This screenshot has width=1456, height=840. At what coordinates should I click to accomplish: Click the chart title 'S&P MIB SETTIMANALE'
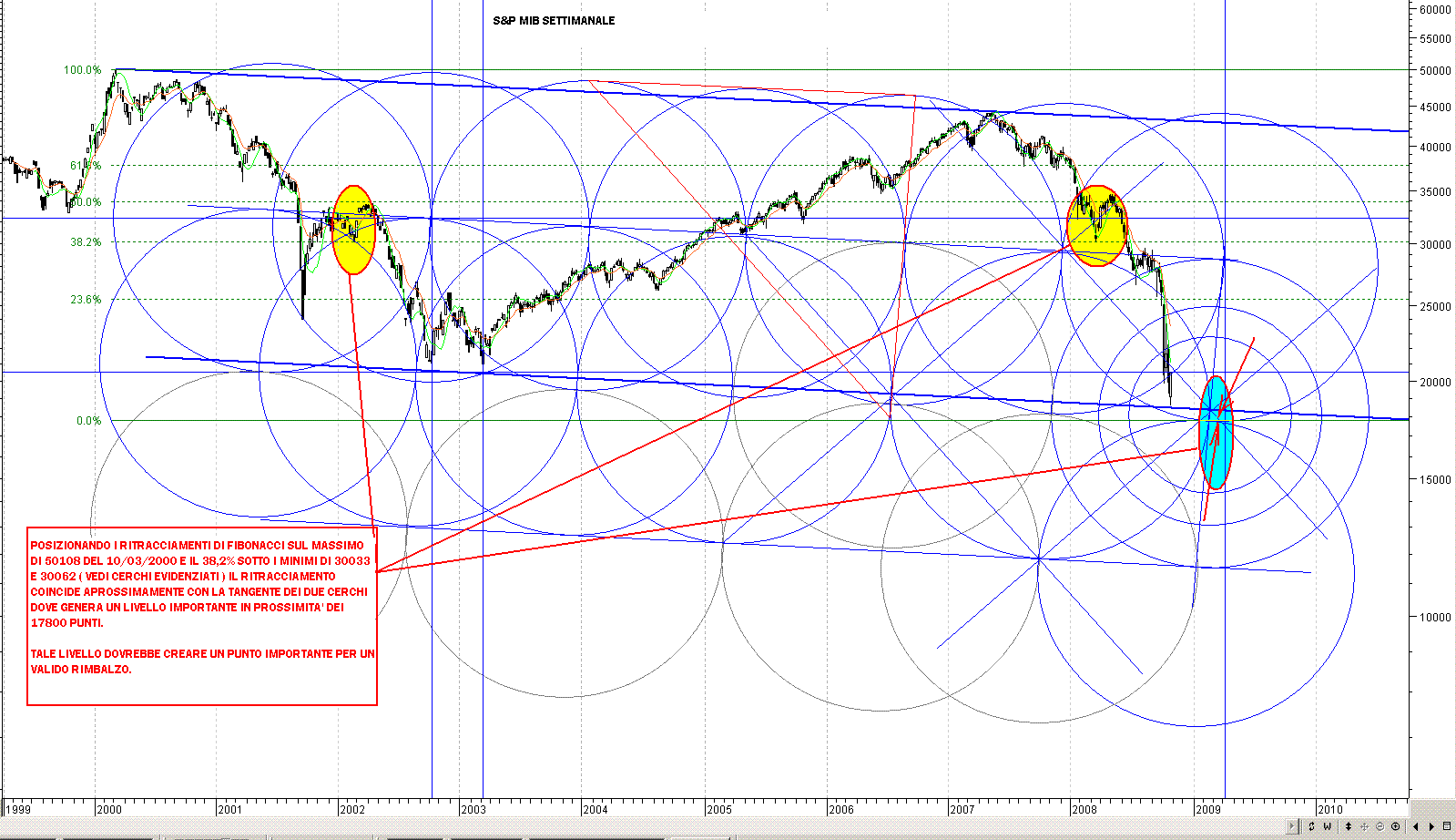[554, 20]
